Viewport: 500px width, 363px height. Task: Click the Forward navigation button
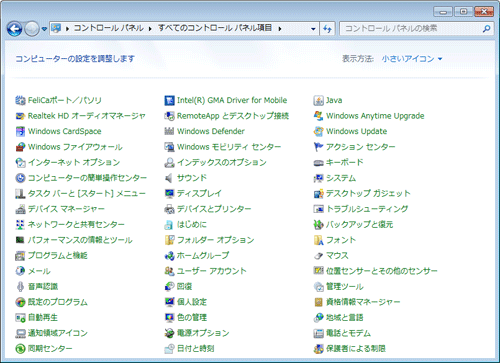[x=32, y=29]
